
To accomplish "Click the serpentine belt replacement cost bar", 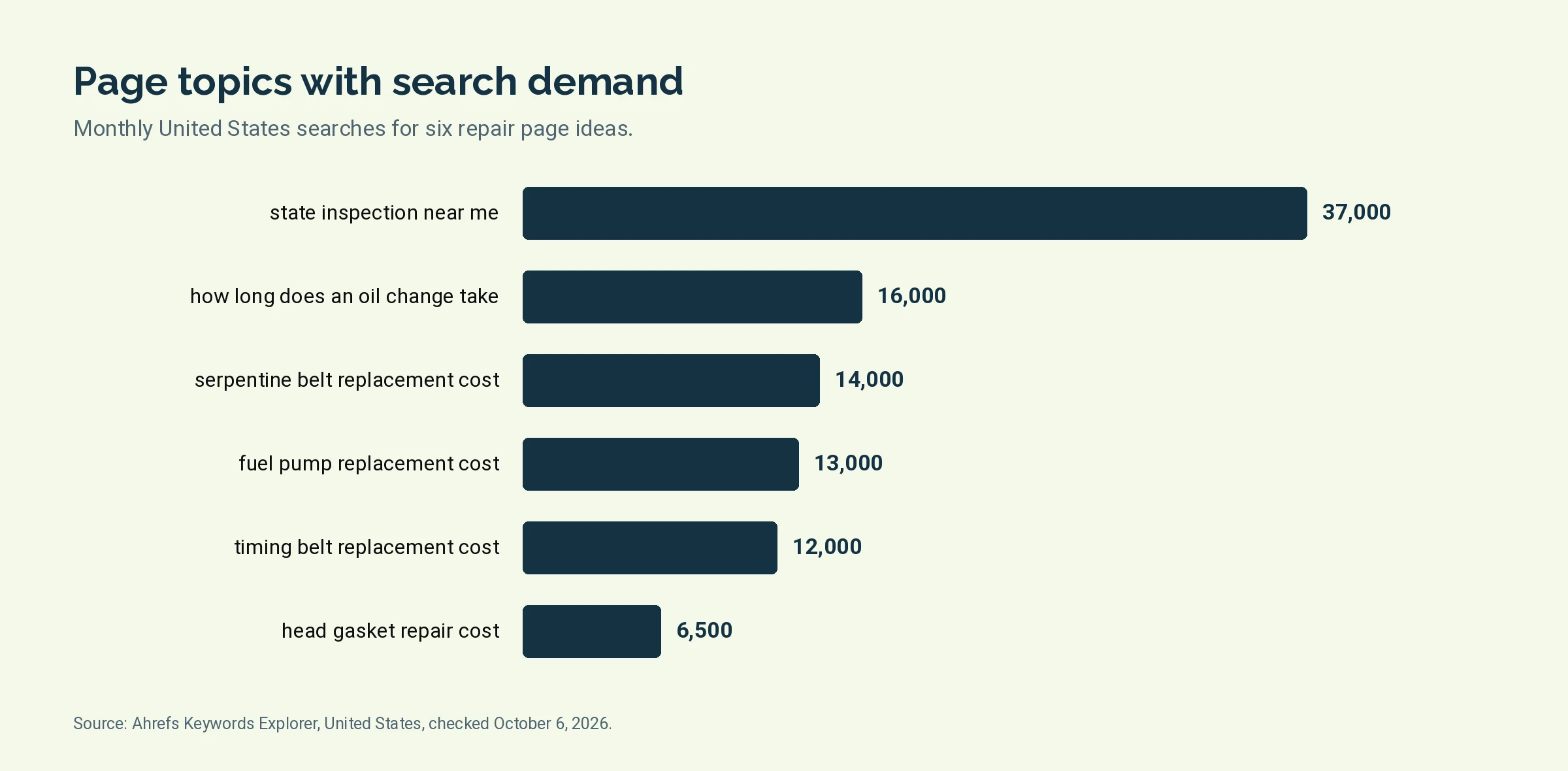I will [x=671, y=380].
